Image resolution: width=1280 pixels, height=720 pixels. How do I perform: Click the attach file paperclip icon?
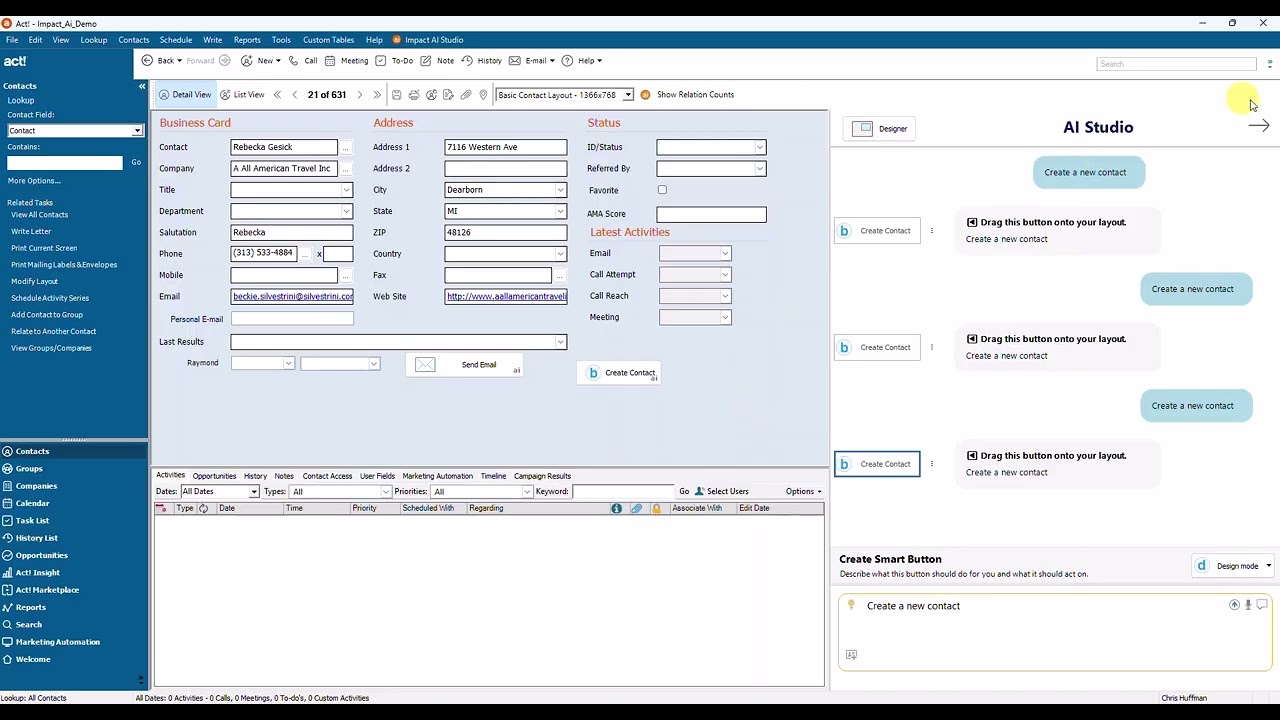click(x=466, y=95)
